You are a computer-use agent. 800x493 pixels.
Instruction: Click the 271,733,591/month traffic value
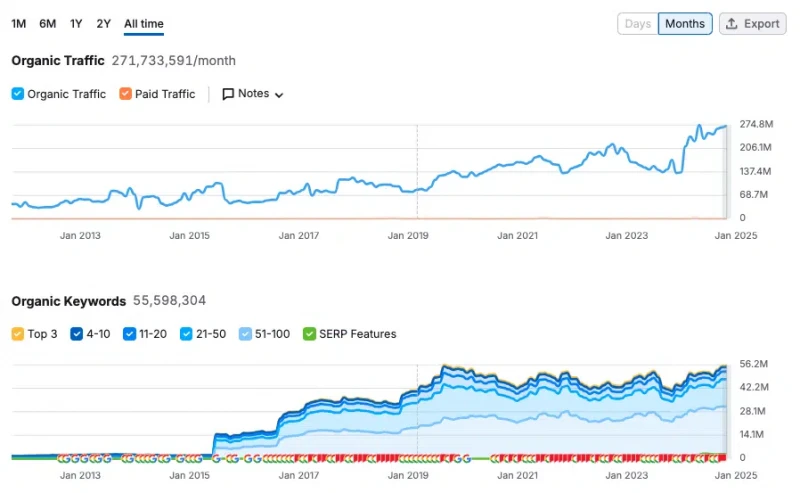point(173,61)
